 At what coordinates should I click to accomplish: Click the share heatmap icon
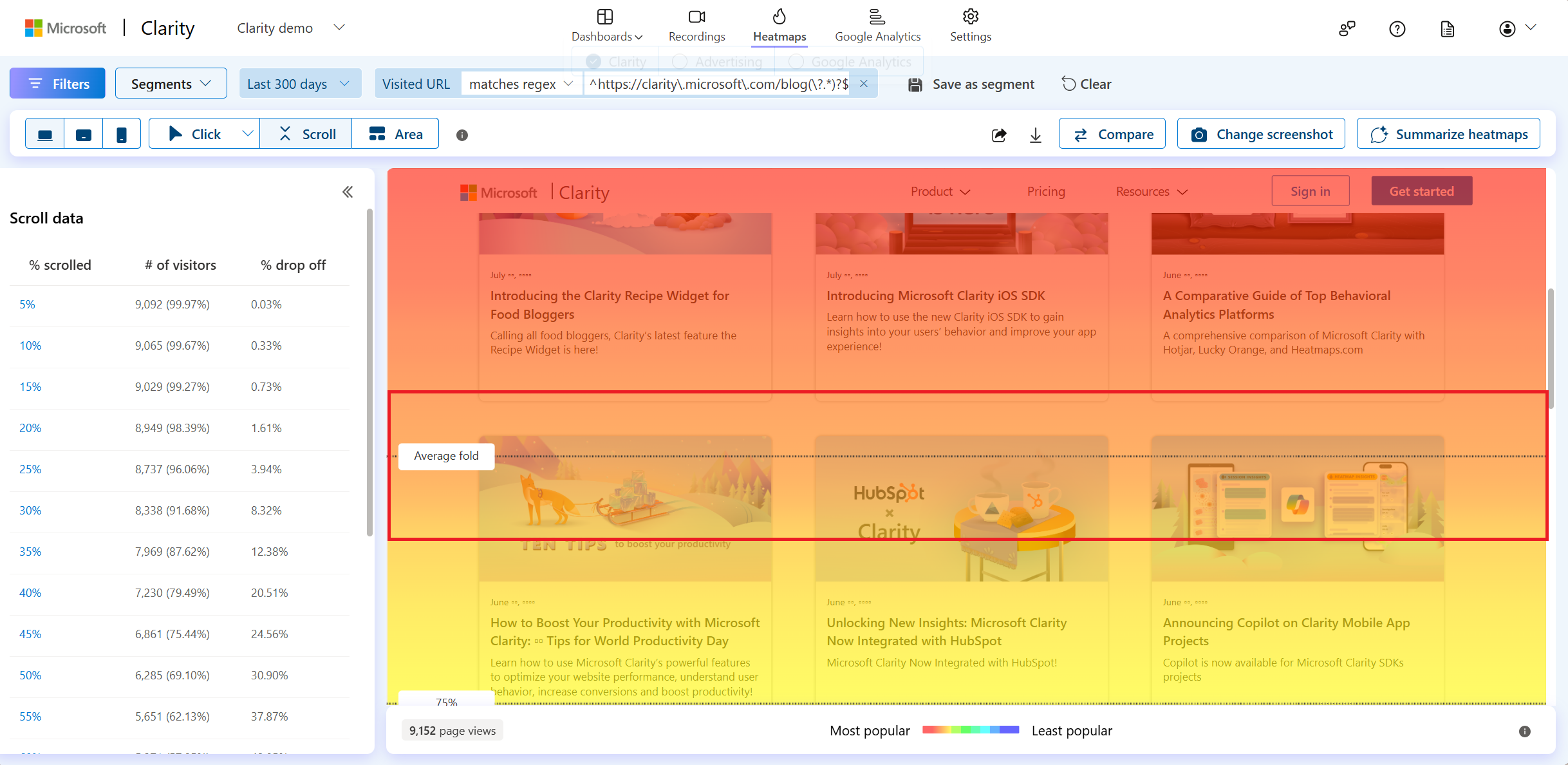tap(999, 134)
